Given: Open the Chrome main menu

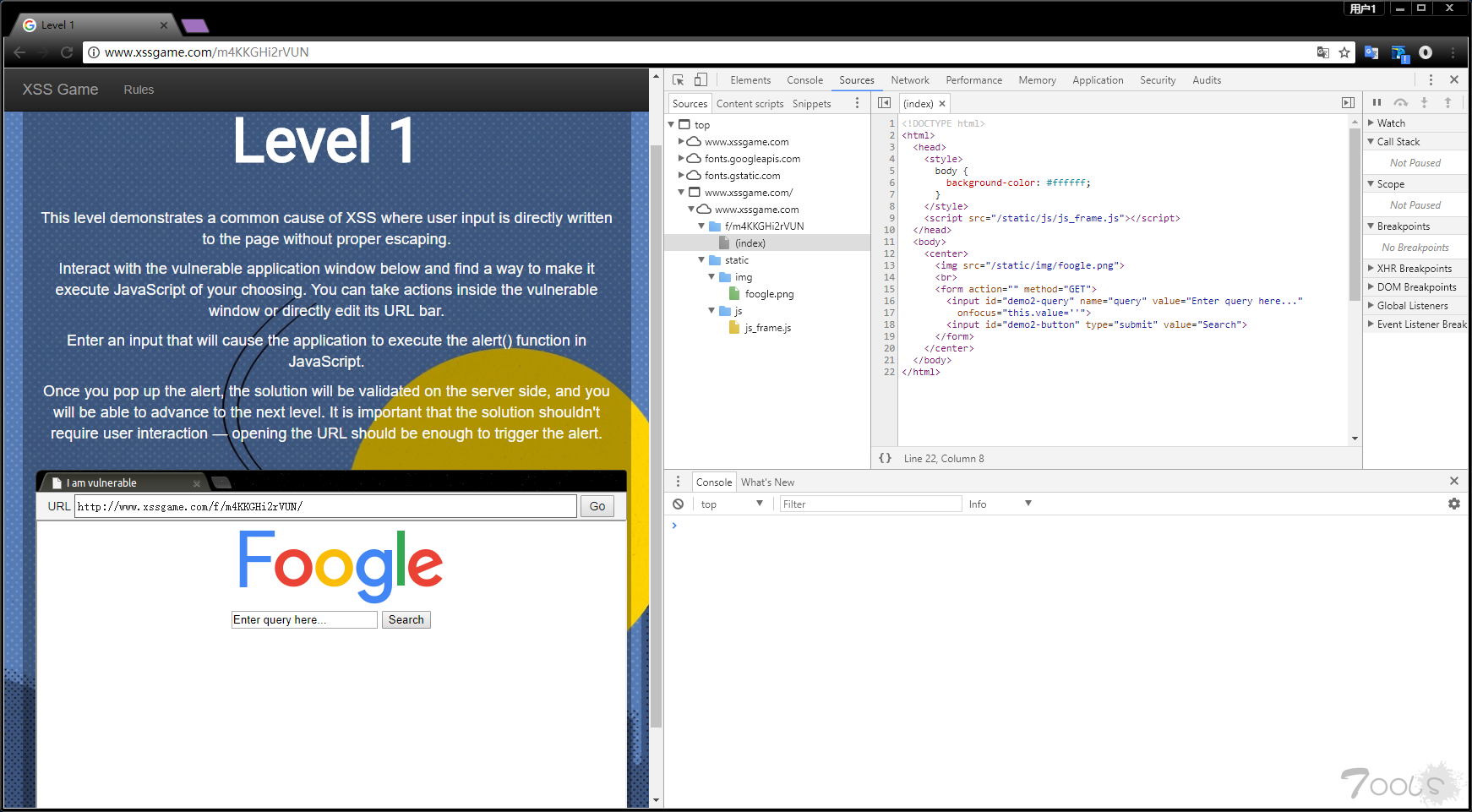Looking at the screenshot, I should point(1453,52).
